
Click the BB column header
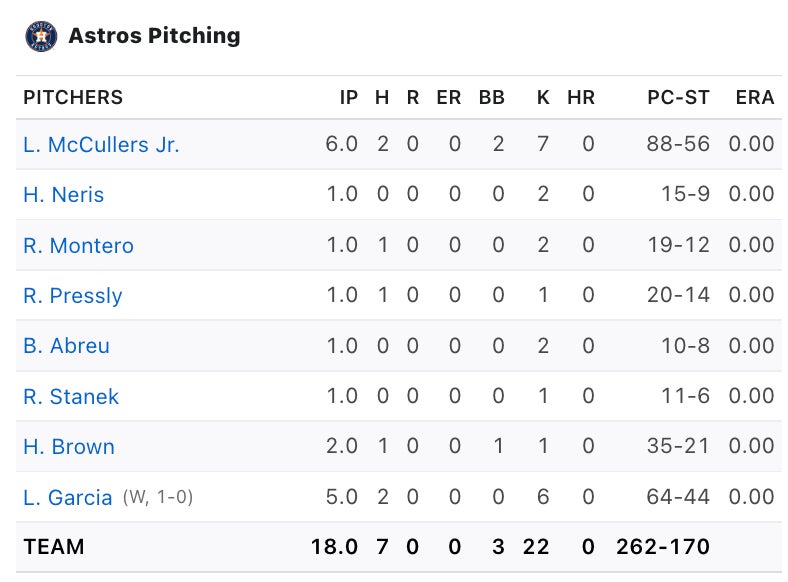pyautogui.click(x=491, y=97)
